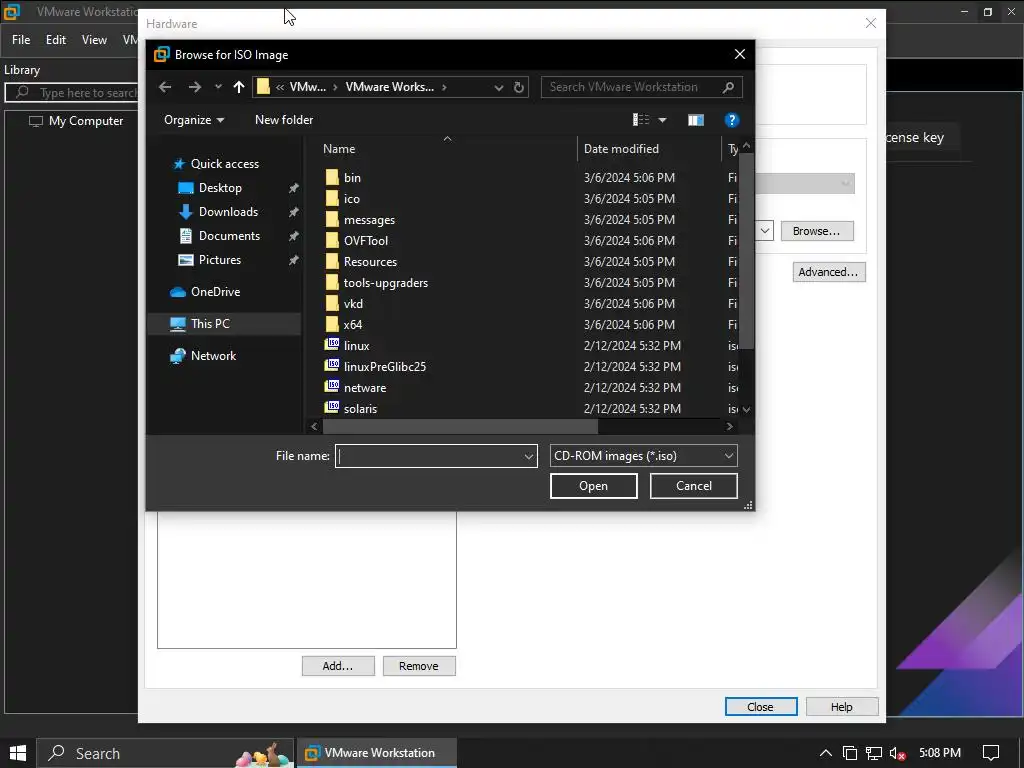Open Documents in navigation pane
This screenshot has height=768, width=1024.
coord(229,236)
